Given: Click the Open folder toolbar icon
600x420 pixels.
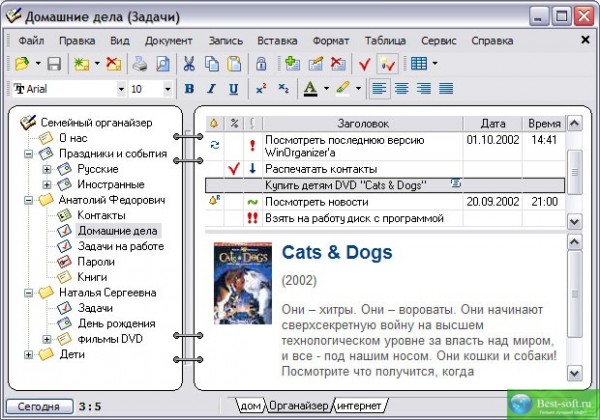Looking at the screenshot, I should [x=22, y=63].
